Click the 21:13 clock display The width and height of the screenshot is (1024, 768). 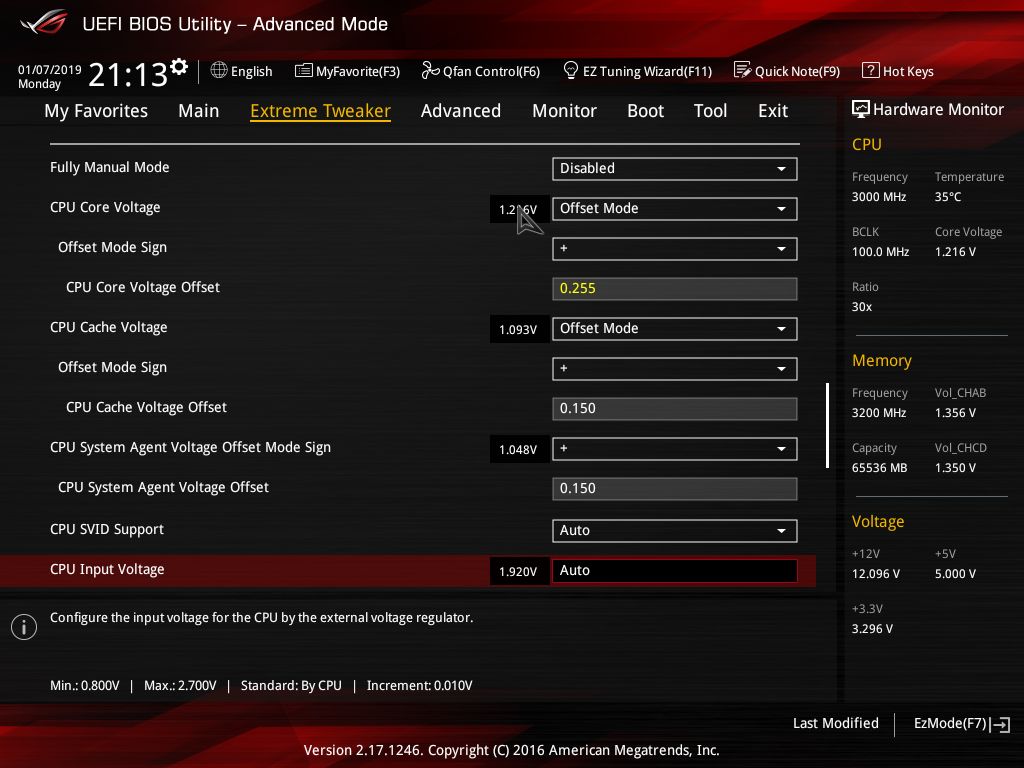click(x=128, y=75)
